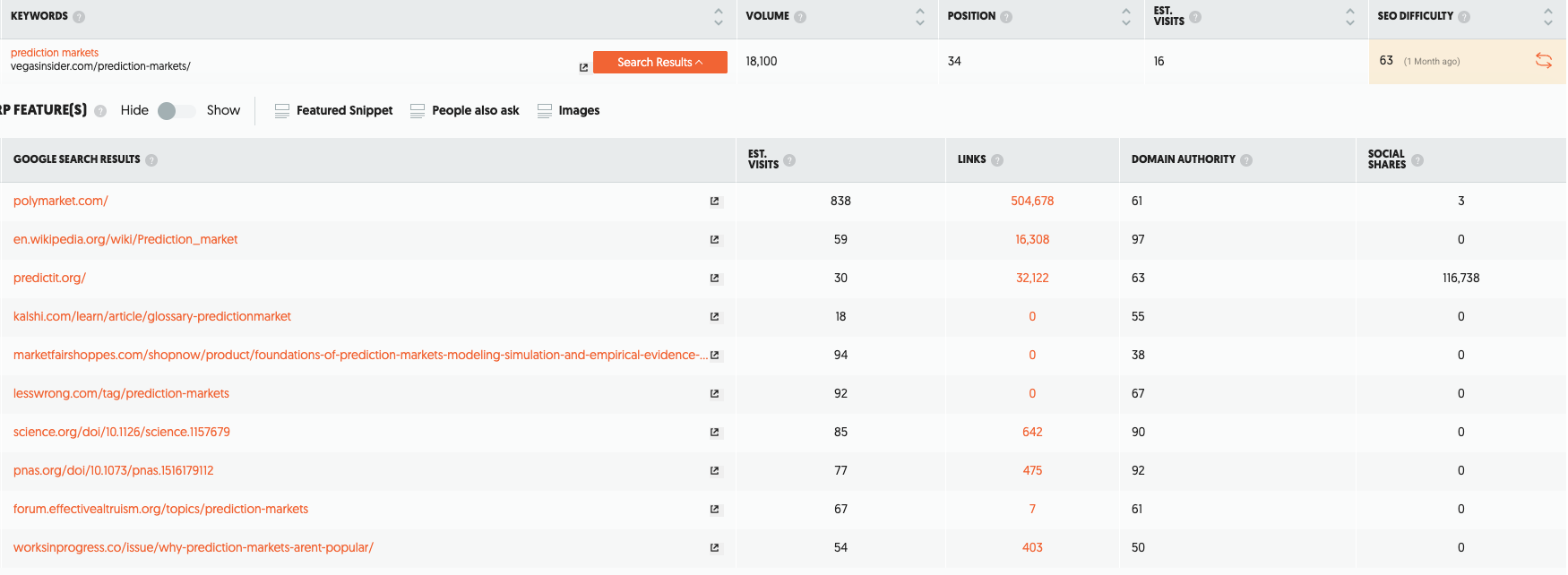Select the Featured Snippet feature

[x=333, y=111]
